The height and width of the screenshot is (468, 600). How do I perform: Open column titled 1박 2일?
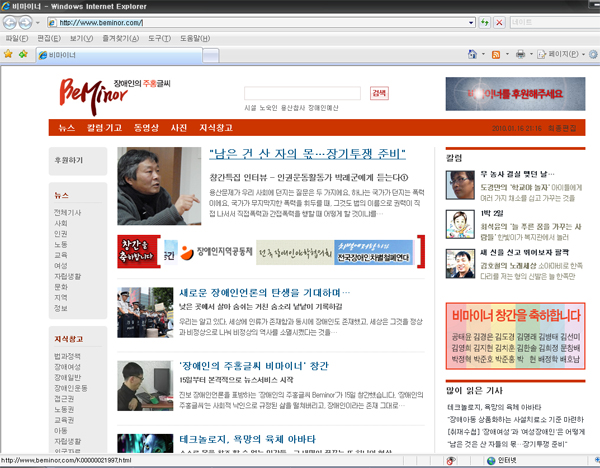(x=492, y=213)
